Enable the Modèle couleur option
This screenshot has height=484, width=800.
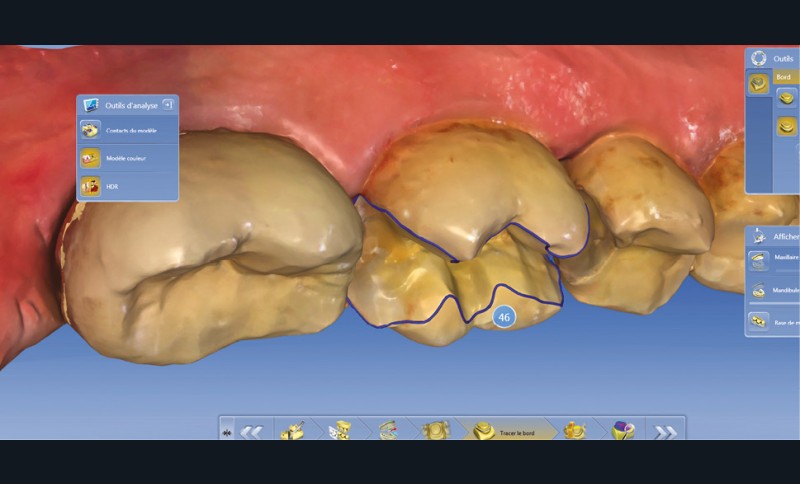click(x=91, y=158)
